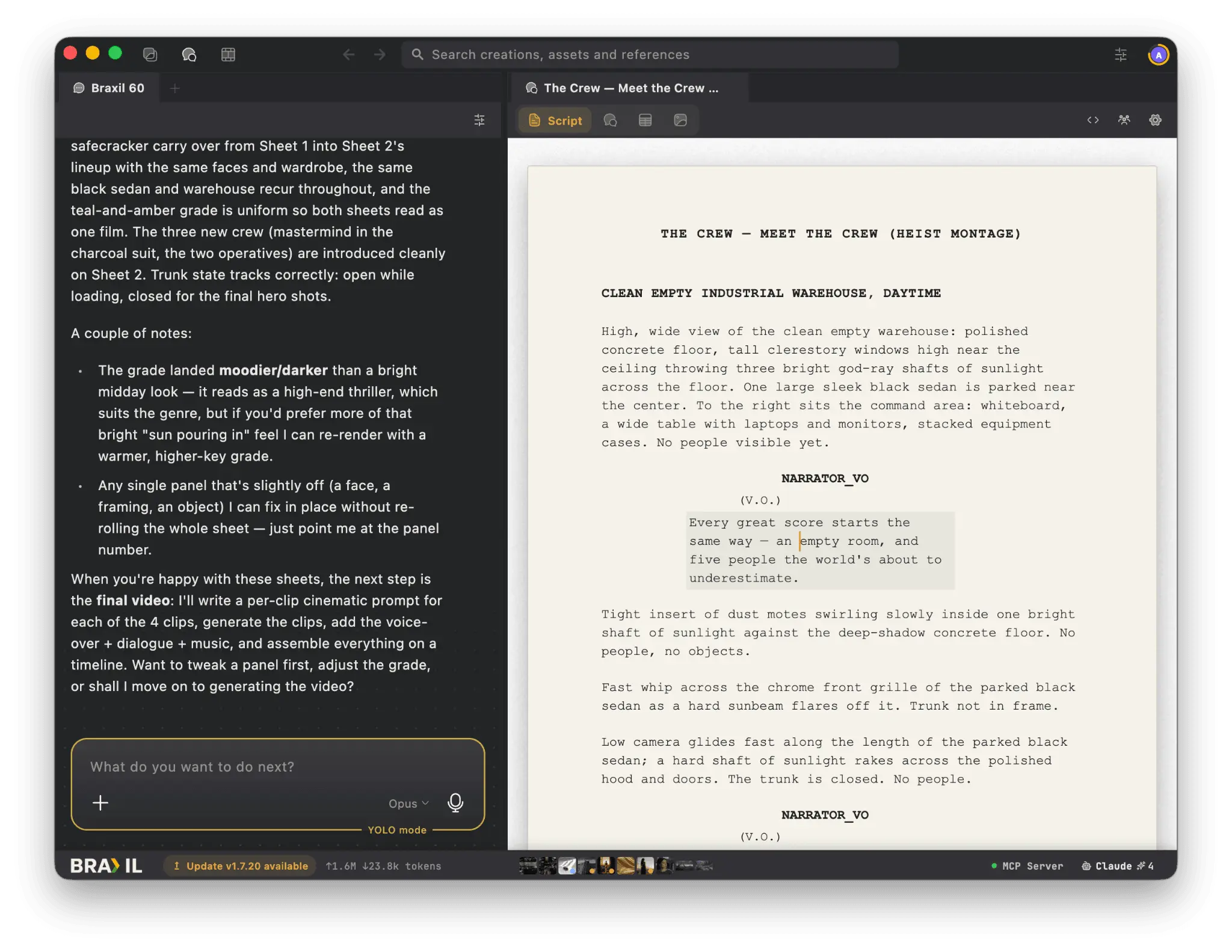Viewport: 1232px width, 952px height.
Task: Go back with the left arrow
Action: (x=349, y=55)
